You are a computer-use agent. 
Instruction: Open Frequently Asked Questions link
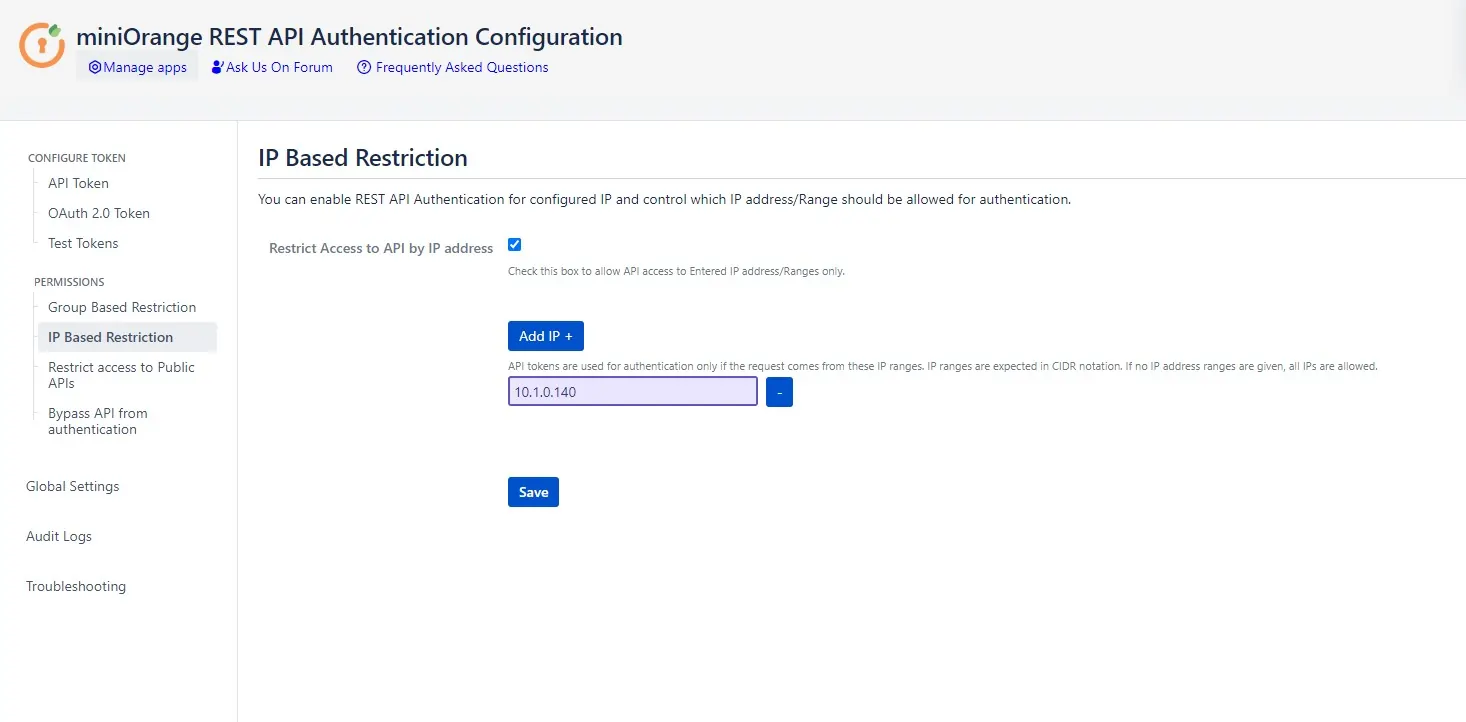pos(452,67)
